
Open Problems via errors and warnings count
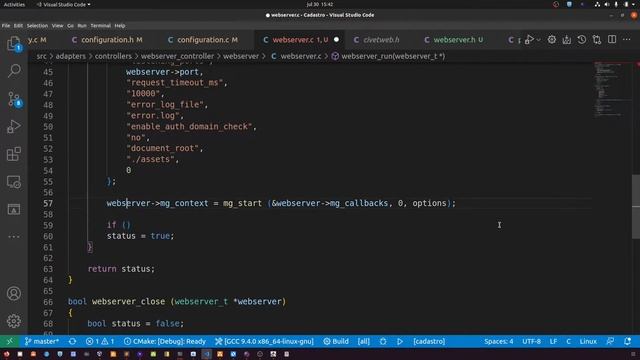coord(100,341)
